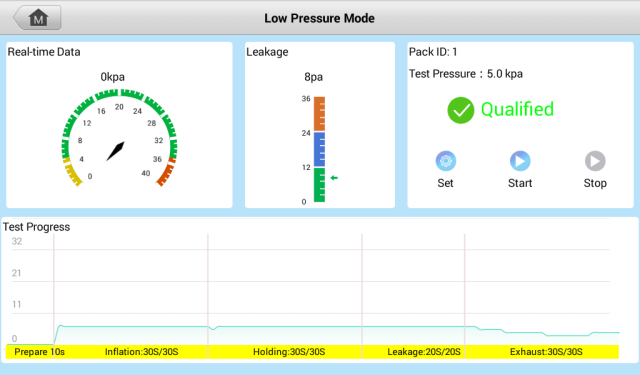The width and height of the screenshot is (640, 375).
Task: Click the 20 mark on the gauge
Action: point(119,107)
